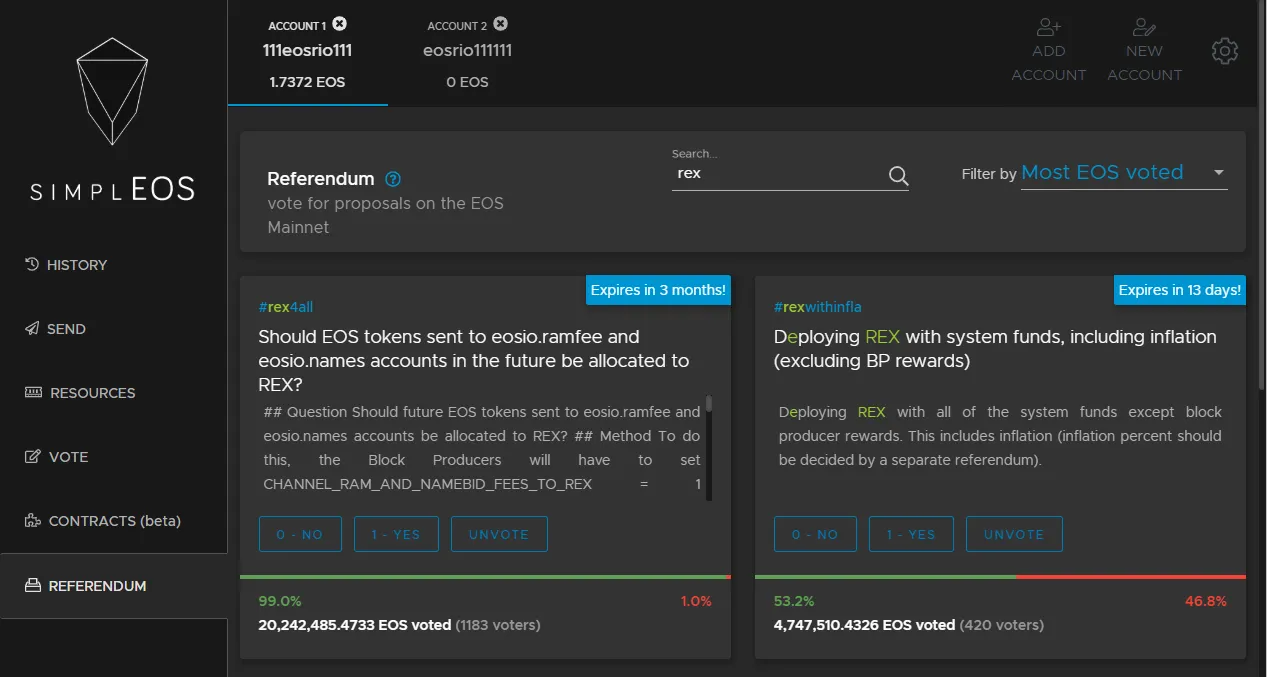Click the Contracts puzzle icon

click(x=32, y=520)
